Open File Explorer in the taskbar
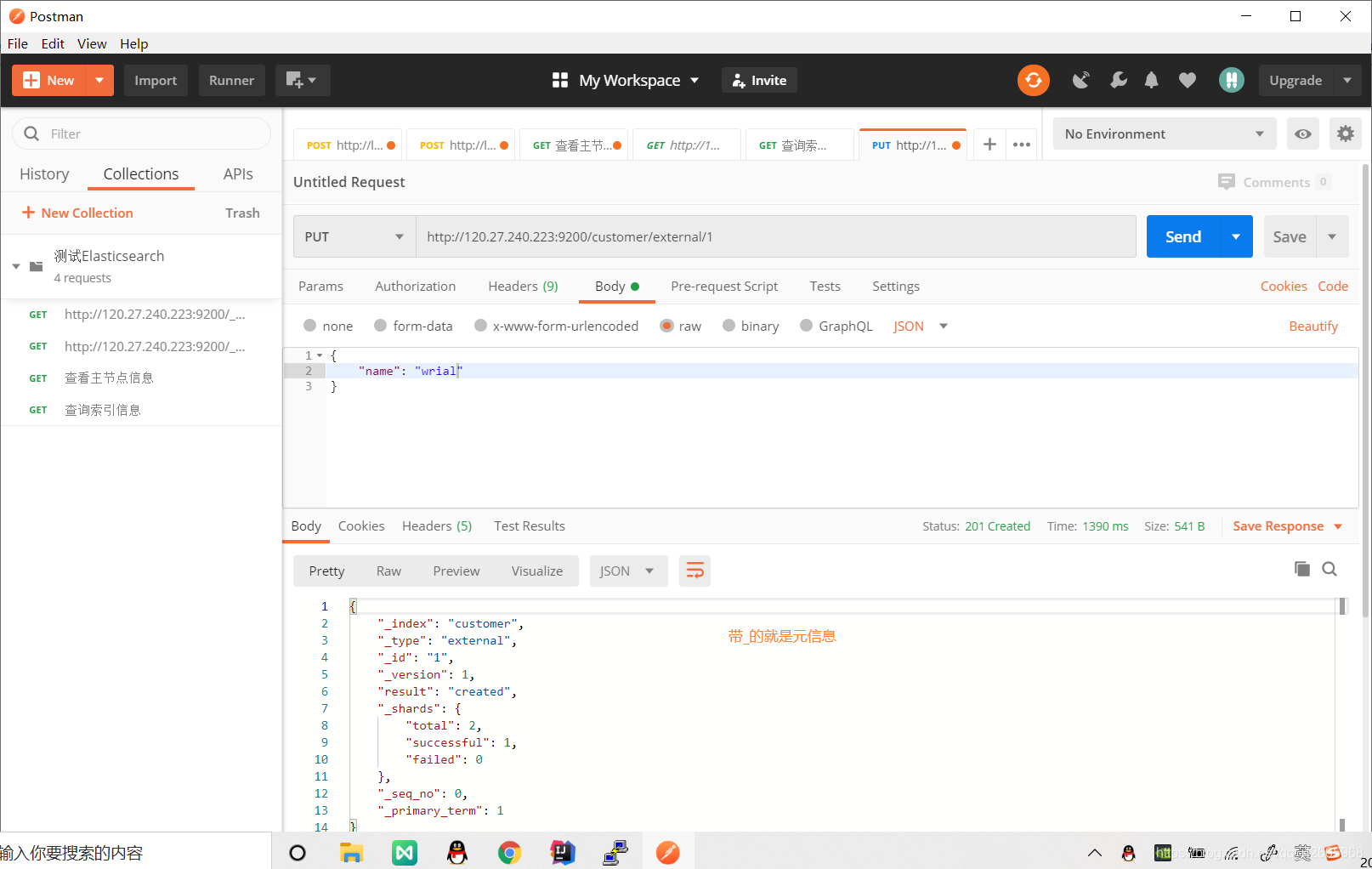Screen dimensions: 1372x869 [x=351, y=852]
